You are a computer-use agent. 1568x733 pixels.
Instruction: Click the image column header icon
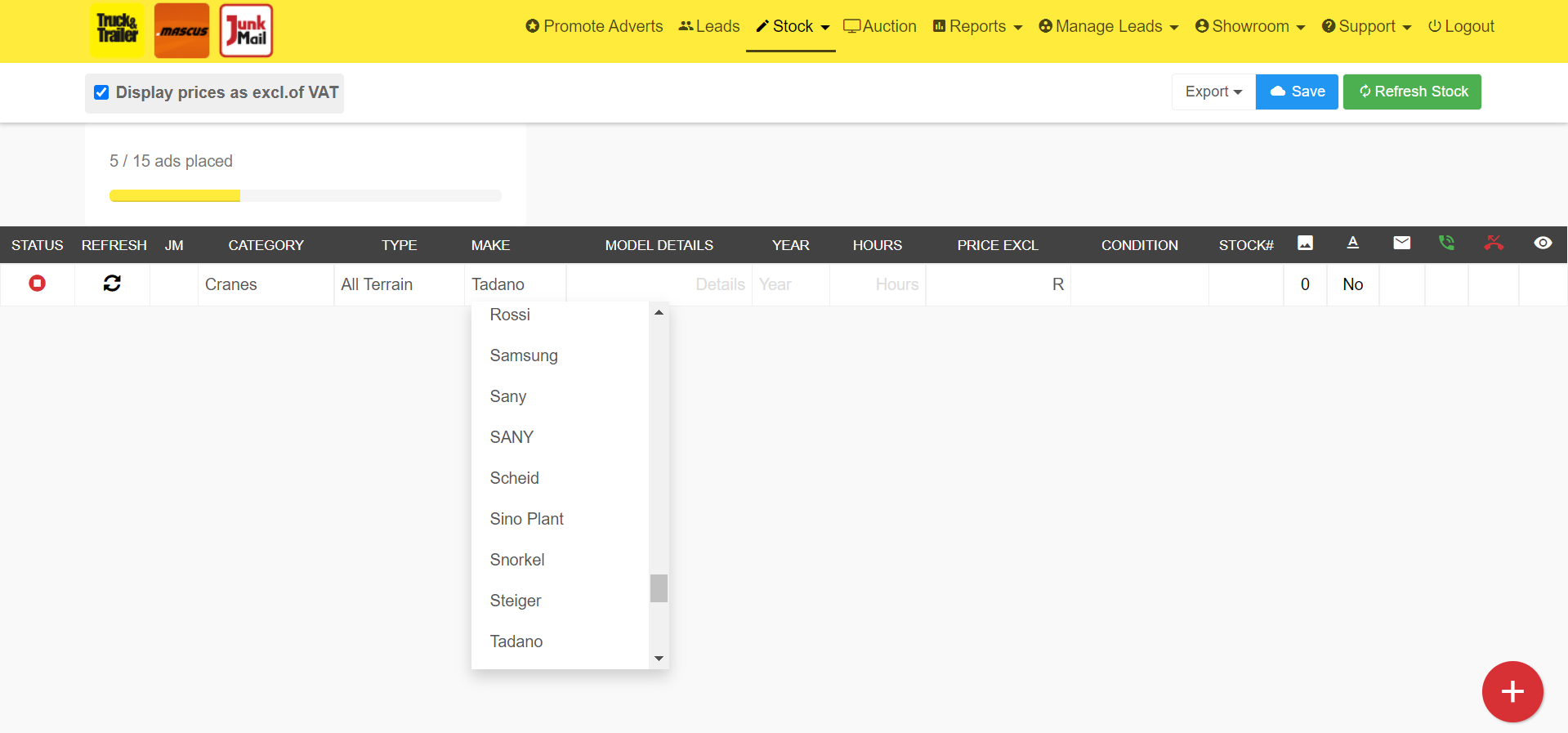pos(1305,244)
